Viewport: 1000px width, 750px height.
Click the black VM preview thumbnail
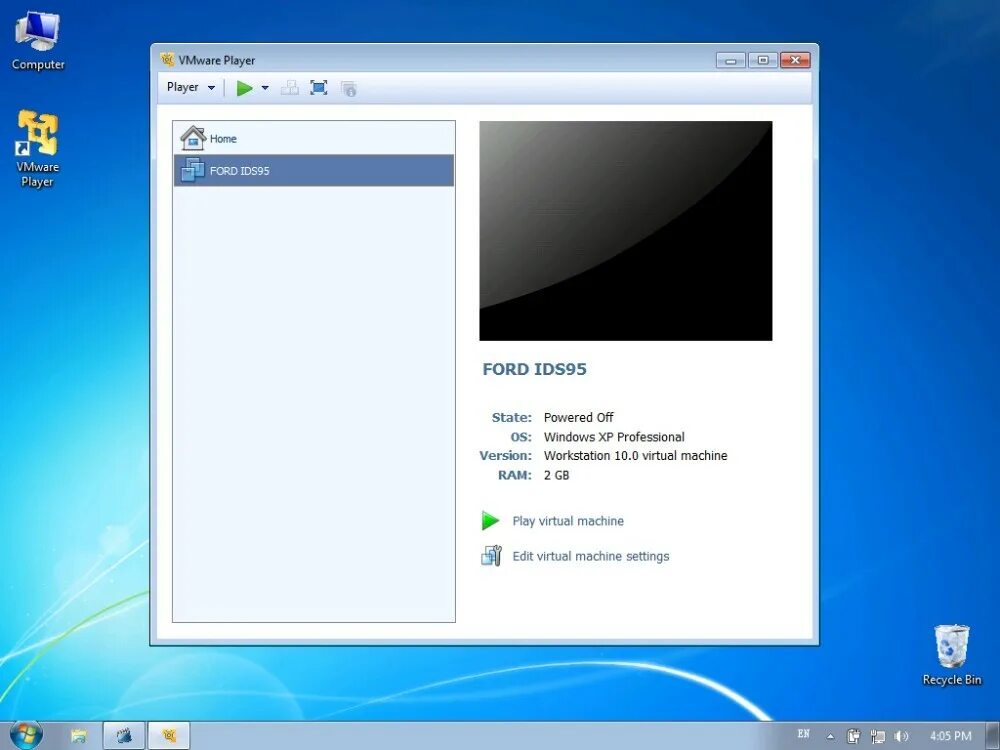pyautogui.click(x=625, y=230)
